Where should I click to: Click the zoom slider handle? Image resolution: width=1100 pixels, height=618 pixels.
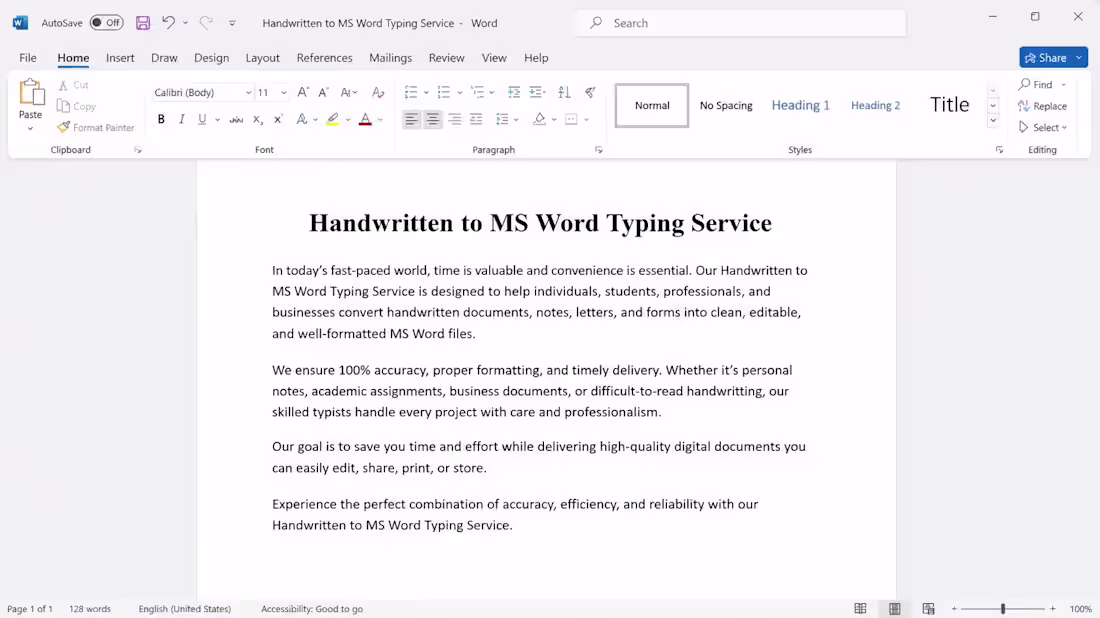point(1002,609)
